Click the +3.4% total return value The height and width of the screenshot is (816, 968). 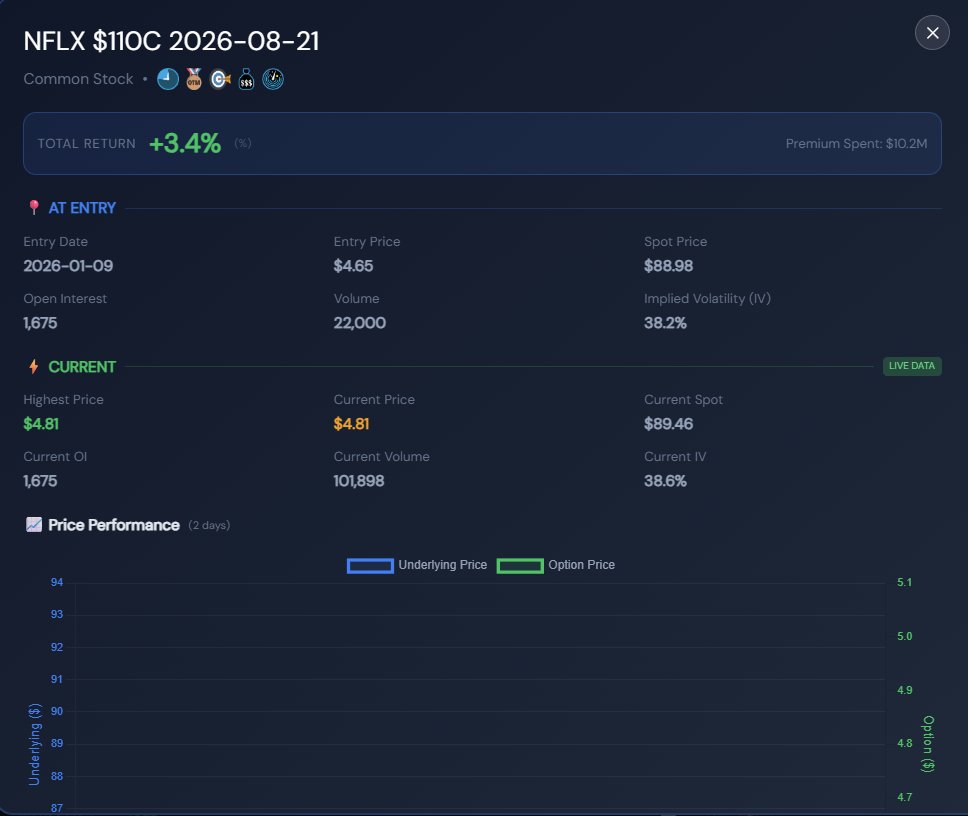185,143
